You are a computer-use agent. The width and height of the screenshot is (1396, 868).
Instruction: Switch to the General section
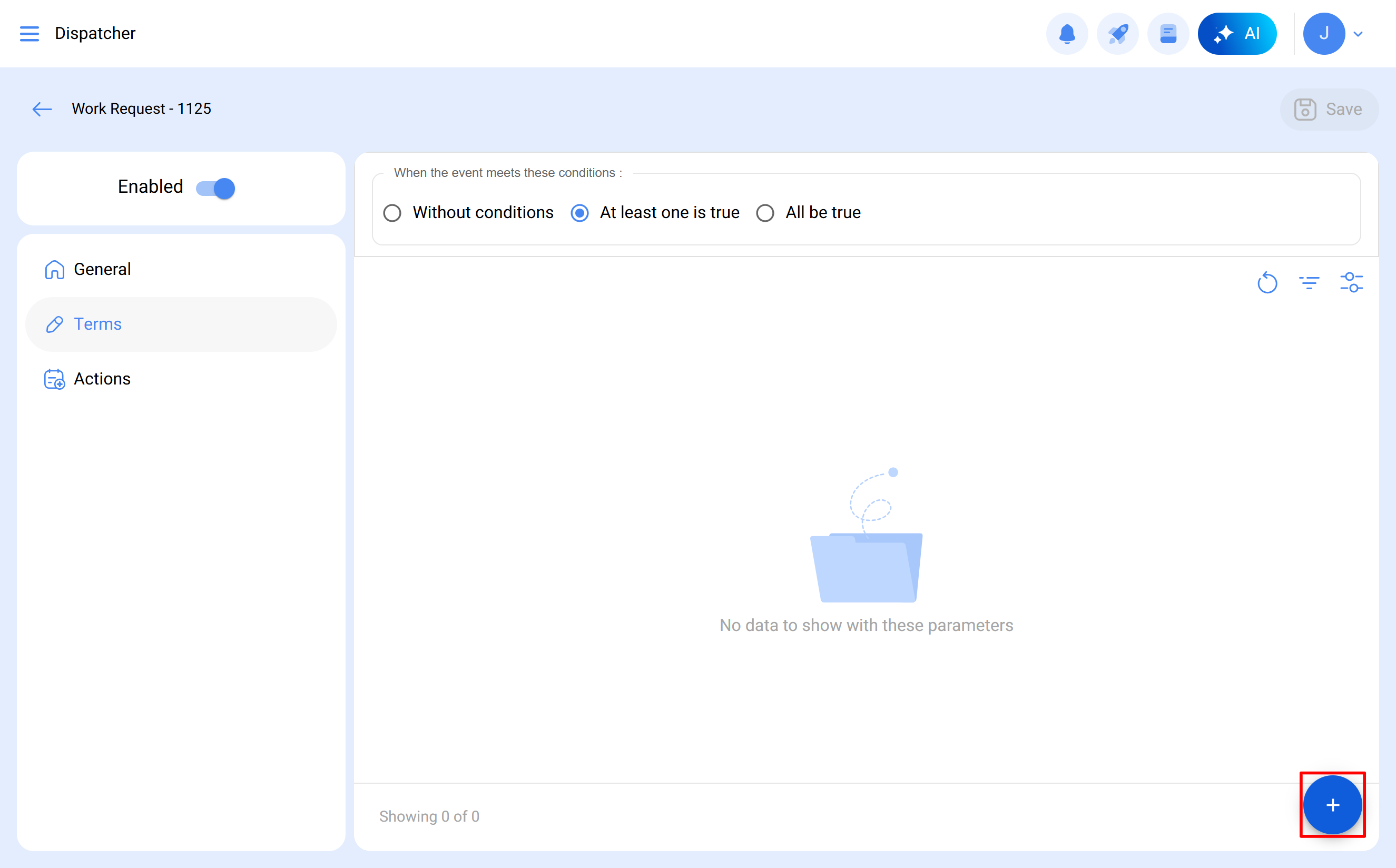[x=102, y=269]
